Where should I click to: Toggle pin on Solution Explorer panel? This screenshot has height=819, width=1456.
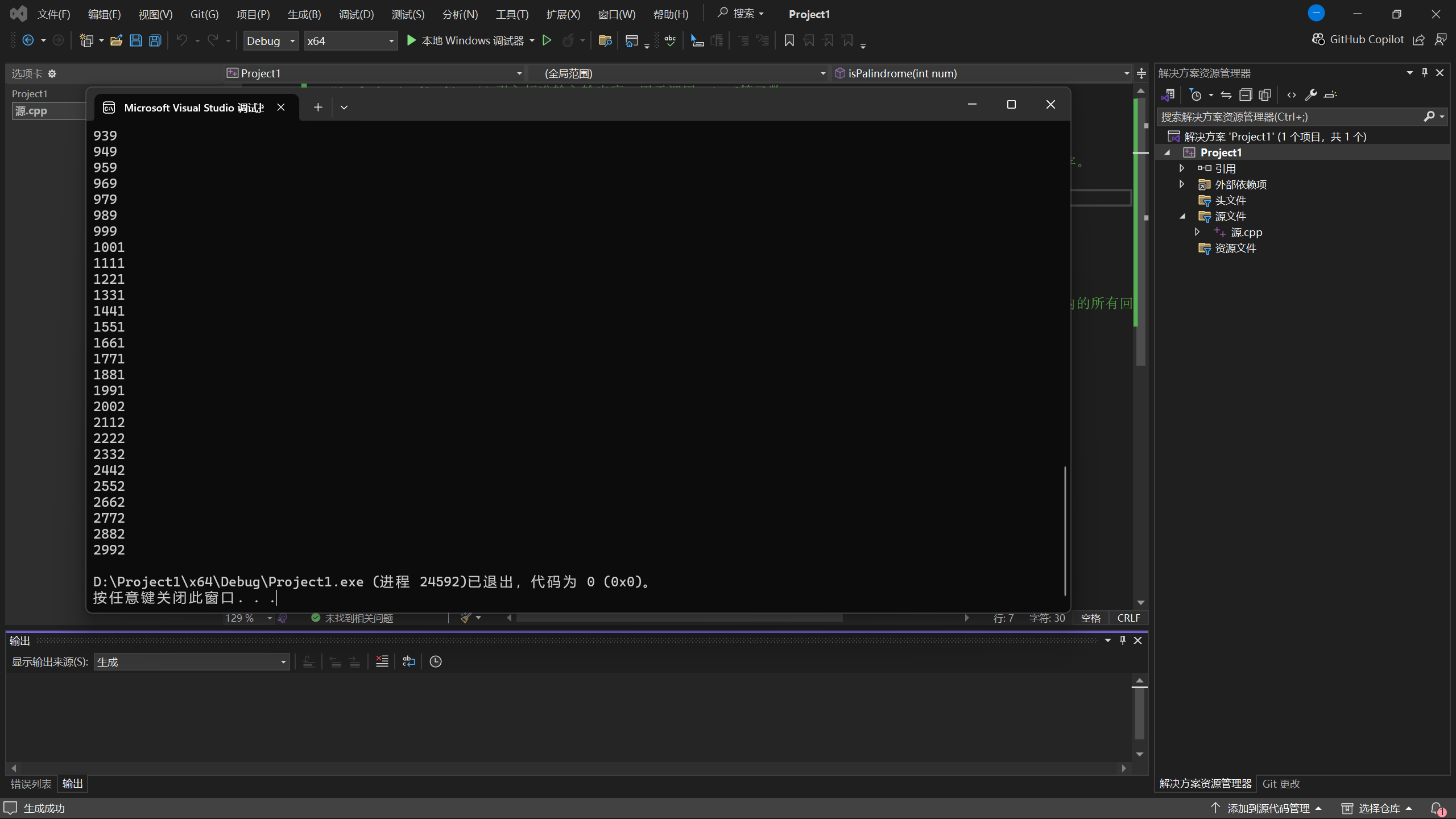[1425, 73]
